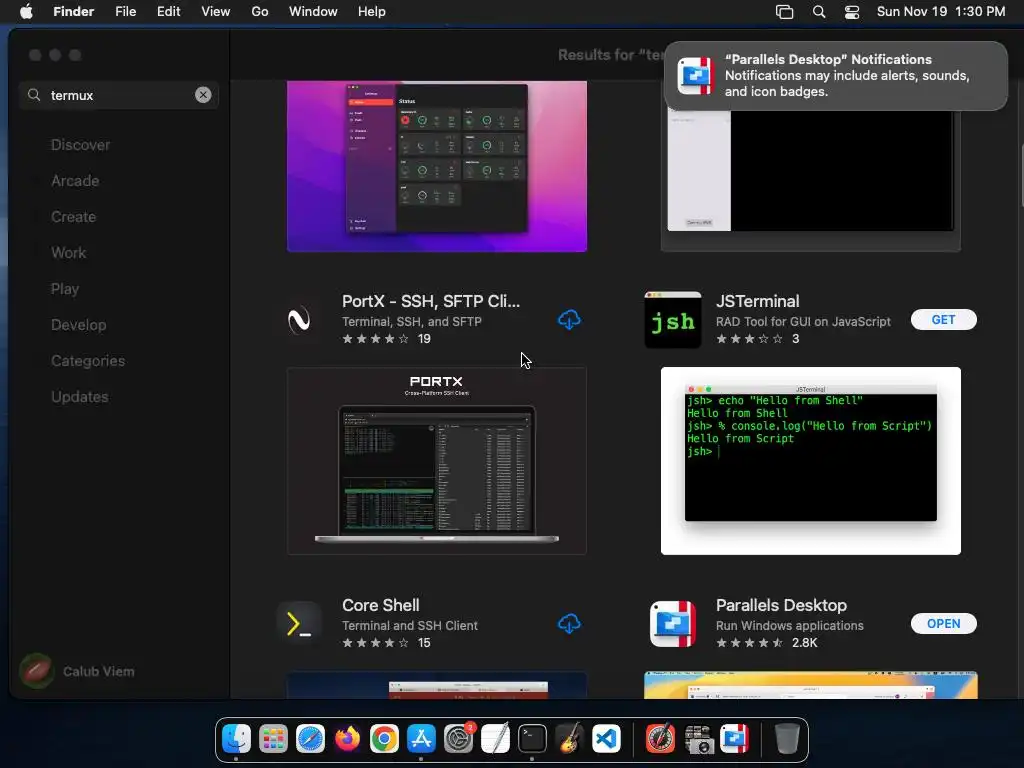The width and height of the screenshot is (1024, 768).
Task: Download Core Shell with the cloud icon
Action: (x=569, y=624)
